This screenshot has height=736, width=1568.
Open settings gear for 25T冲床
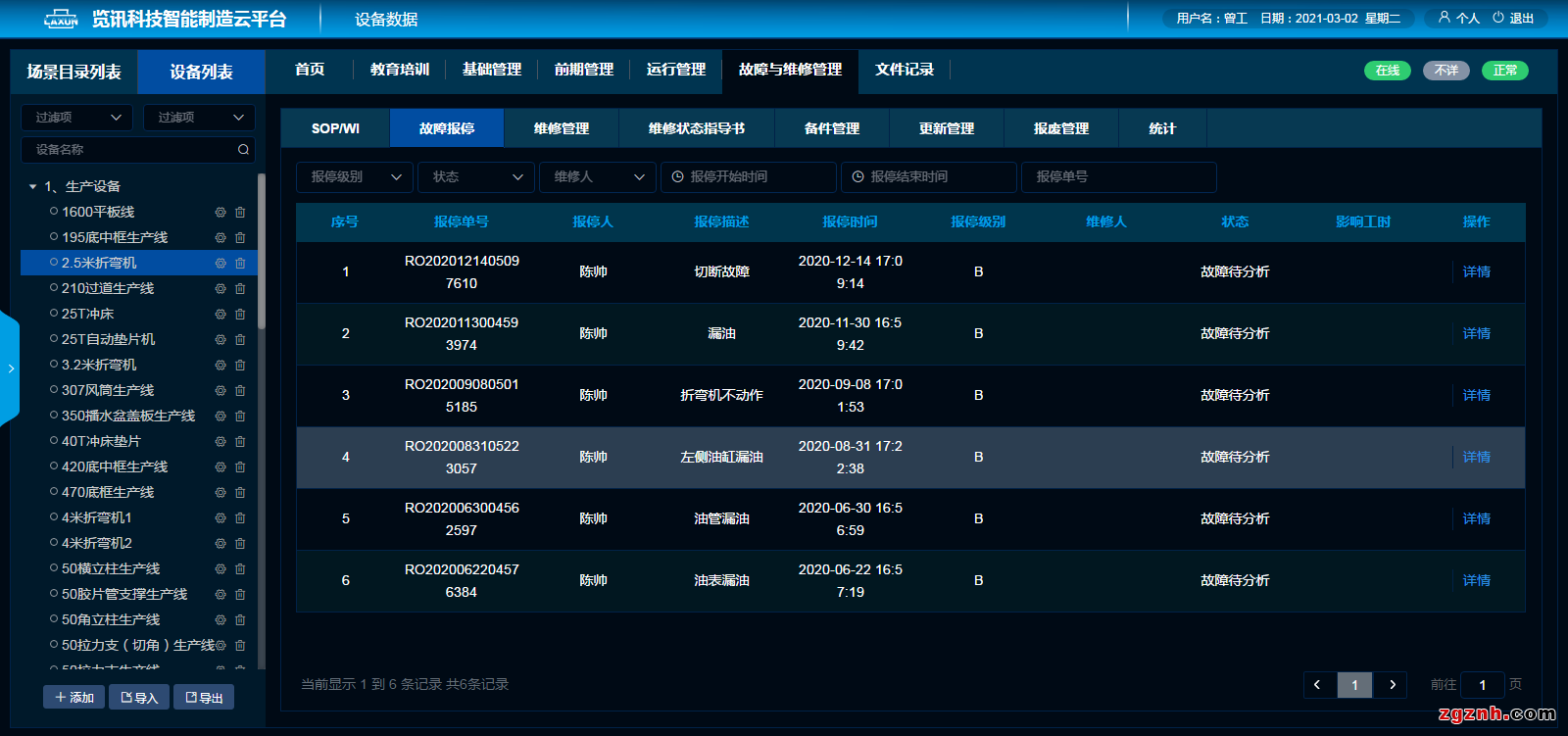tap(220, 314)
